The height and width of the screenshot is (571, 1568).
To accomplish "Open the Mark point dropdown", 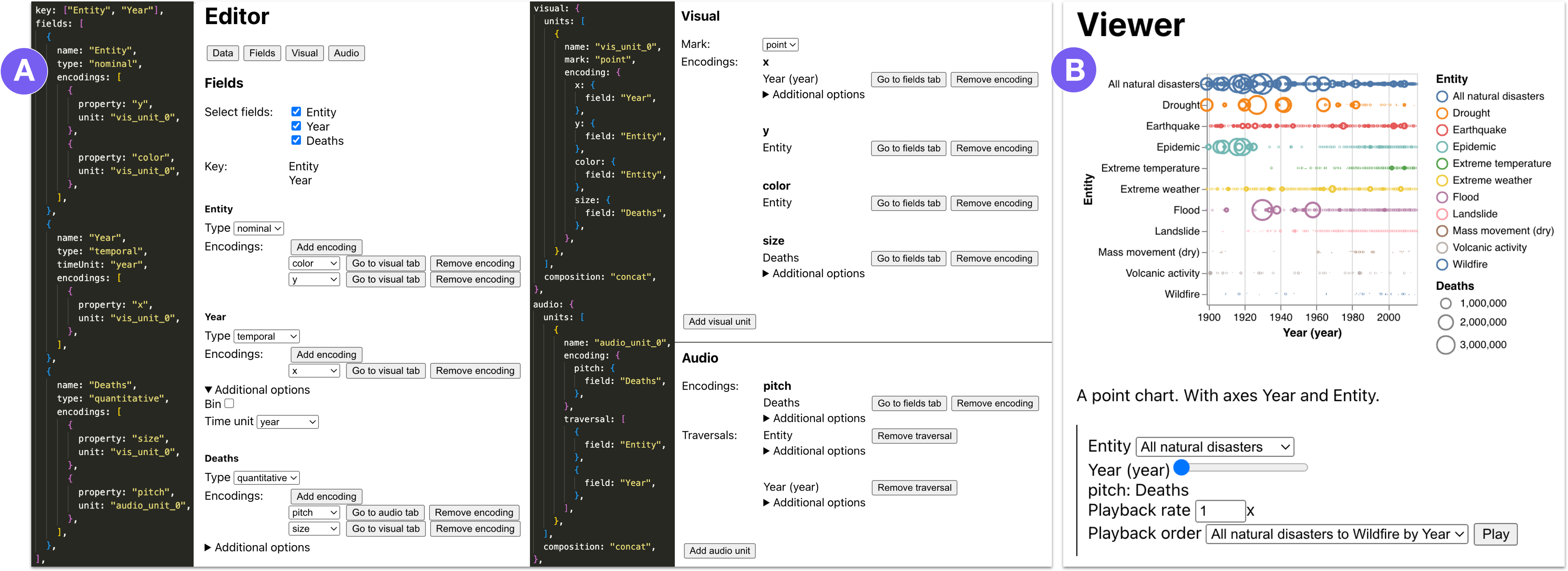I will [x=780, y=44].
